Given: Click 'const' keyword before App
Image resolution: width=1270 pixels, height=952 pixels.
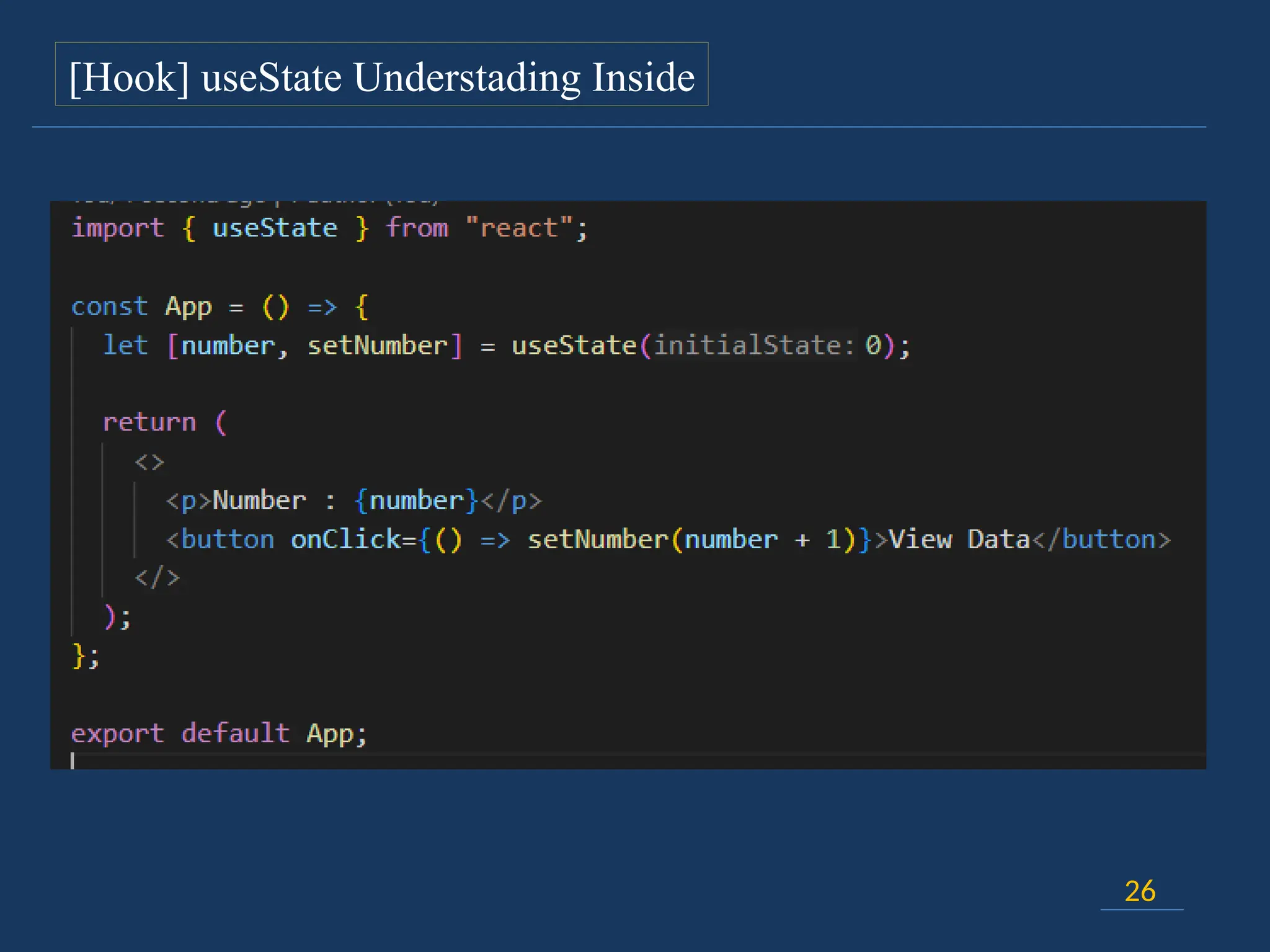Looking at the screenshot, I should pos(109,307).
